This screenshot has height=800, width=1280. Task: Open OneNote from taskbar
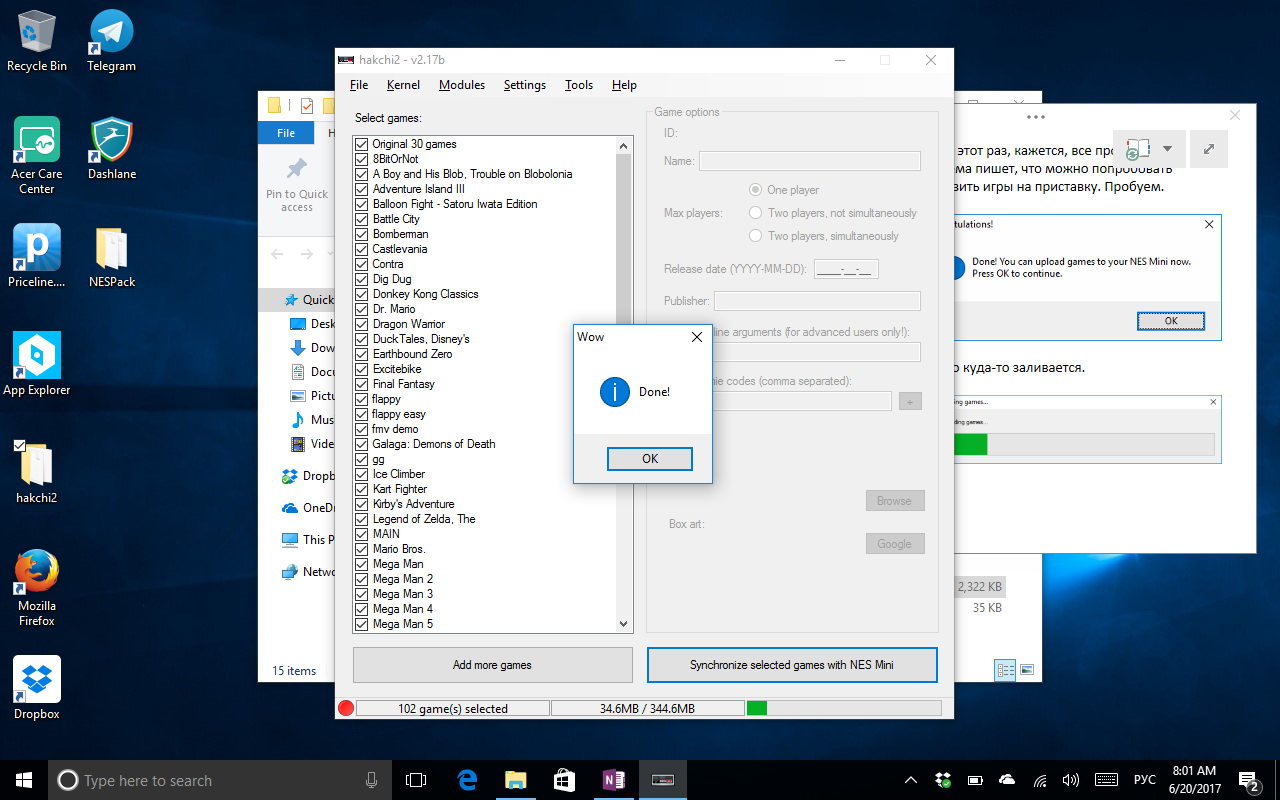613,780
